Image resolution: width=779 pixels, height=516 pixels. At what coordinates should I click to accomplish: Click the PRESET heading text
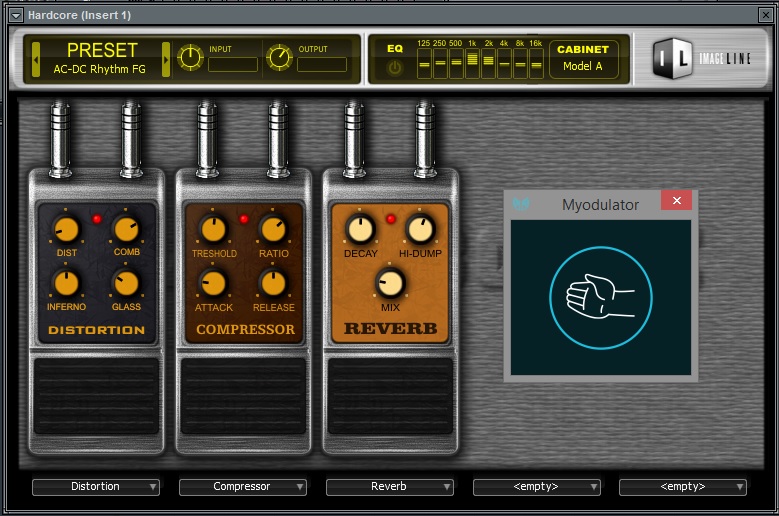[102, 51]
